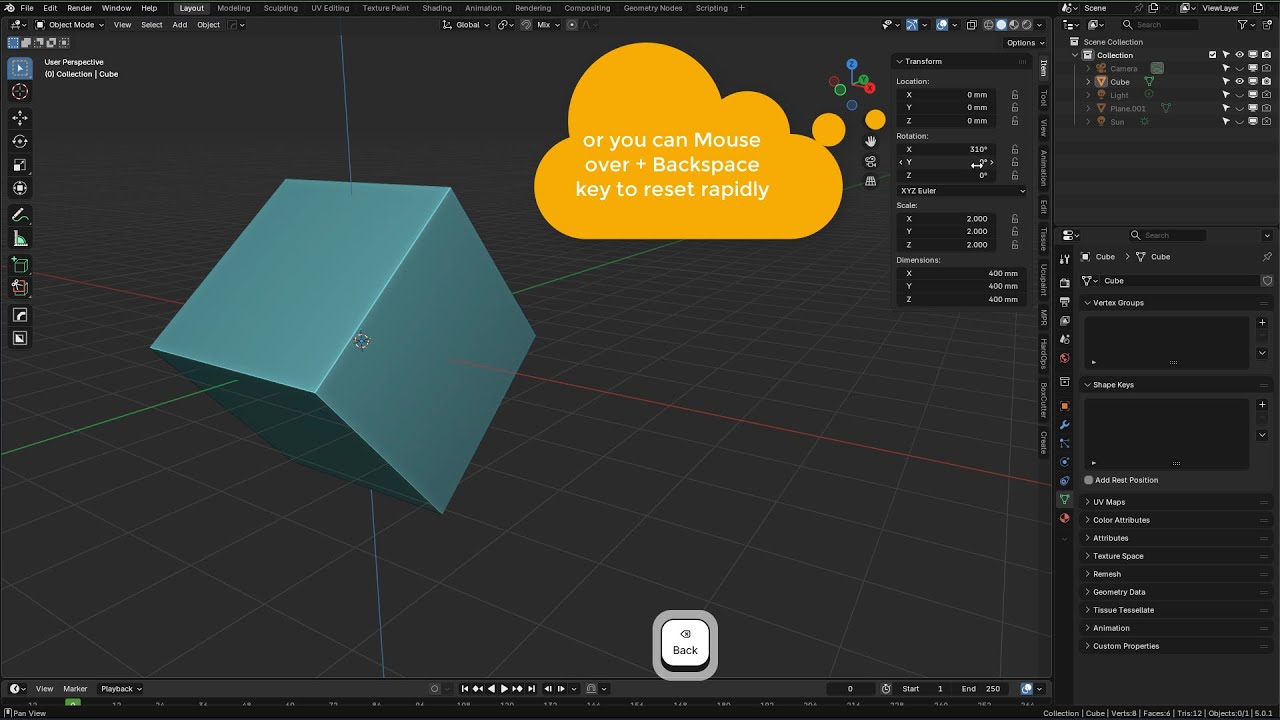This screenshot has width=1280, height=720.
Task: Open the Modifiers wrench tab icon
Action: [1064, 425]
